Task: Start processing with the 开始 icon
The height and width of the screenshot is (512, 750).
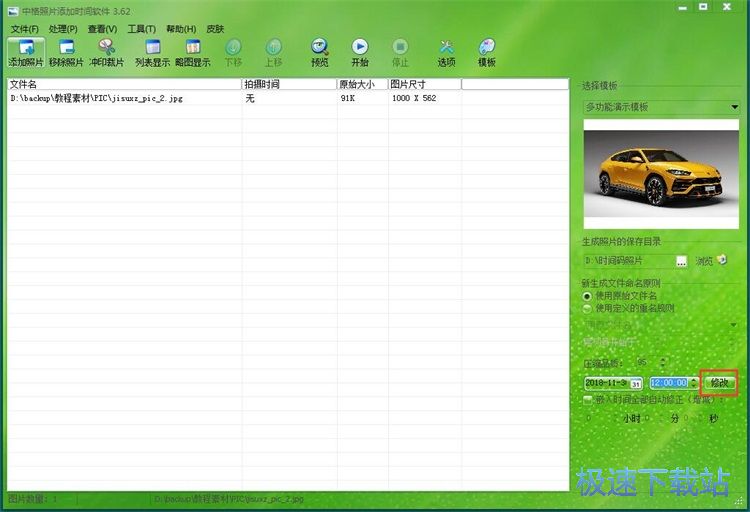Action: click(x=360, y=52)
